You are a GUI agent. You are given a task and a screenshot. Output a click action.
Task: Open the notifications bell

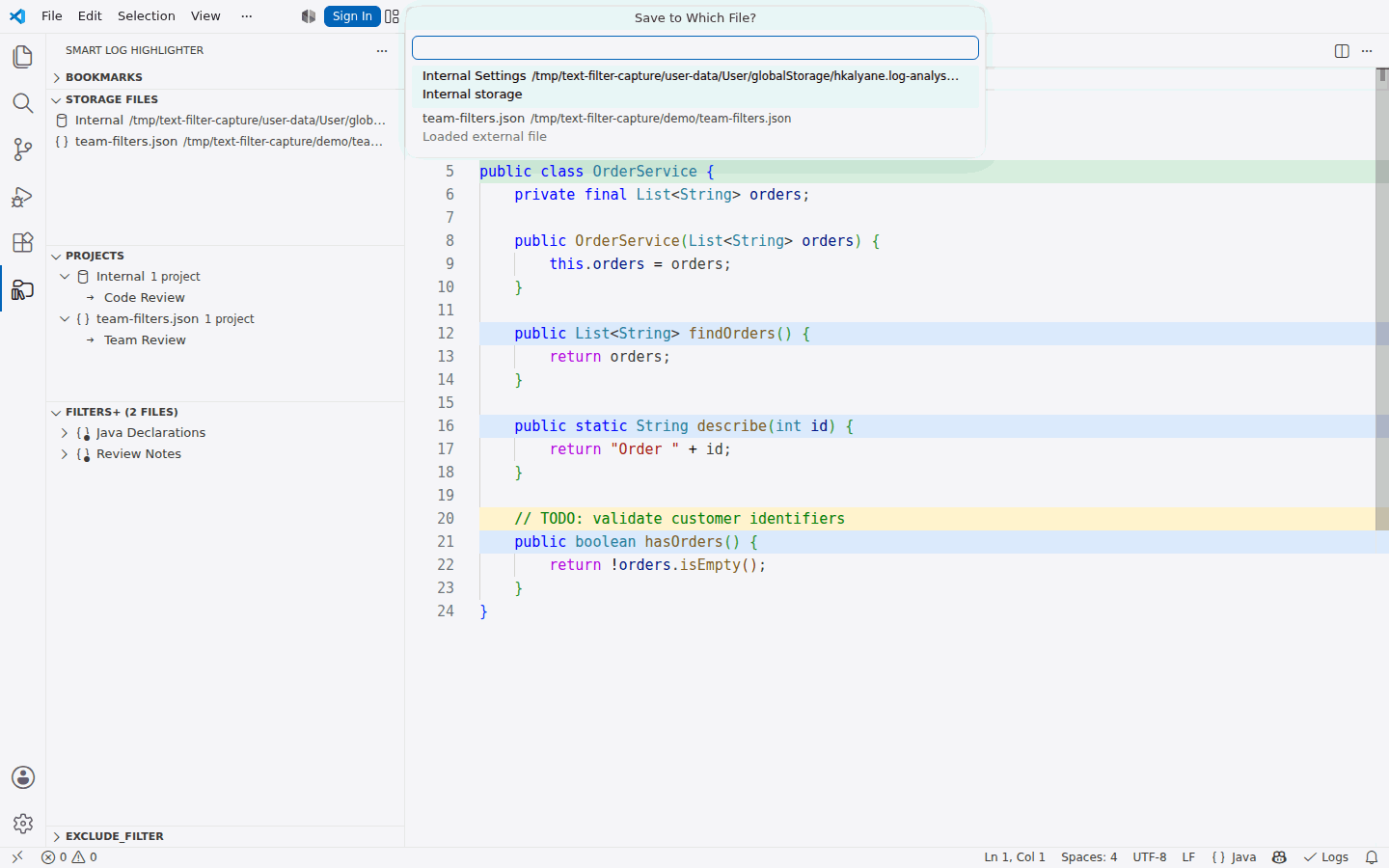coord(1372,856)
